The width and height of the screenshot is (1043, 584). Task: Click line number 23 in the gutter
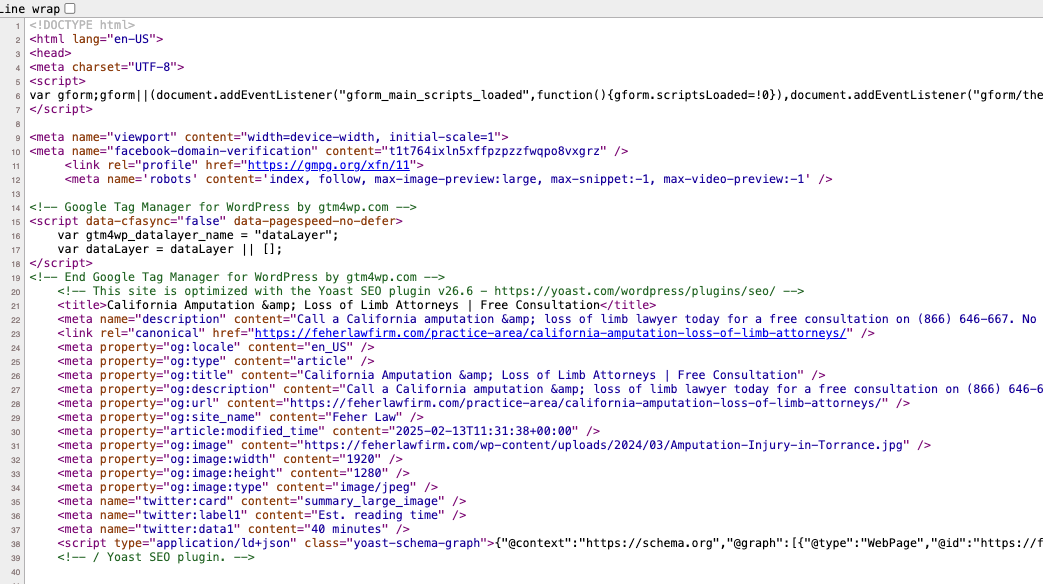tap(17, 333)
